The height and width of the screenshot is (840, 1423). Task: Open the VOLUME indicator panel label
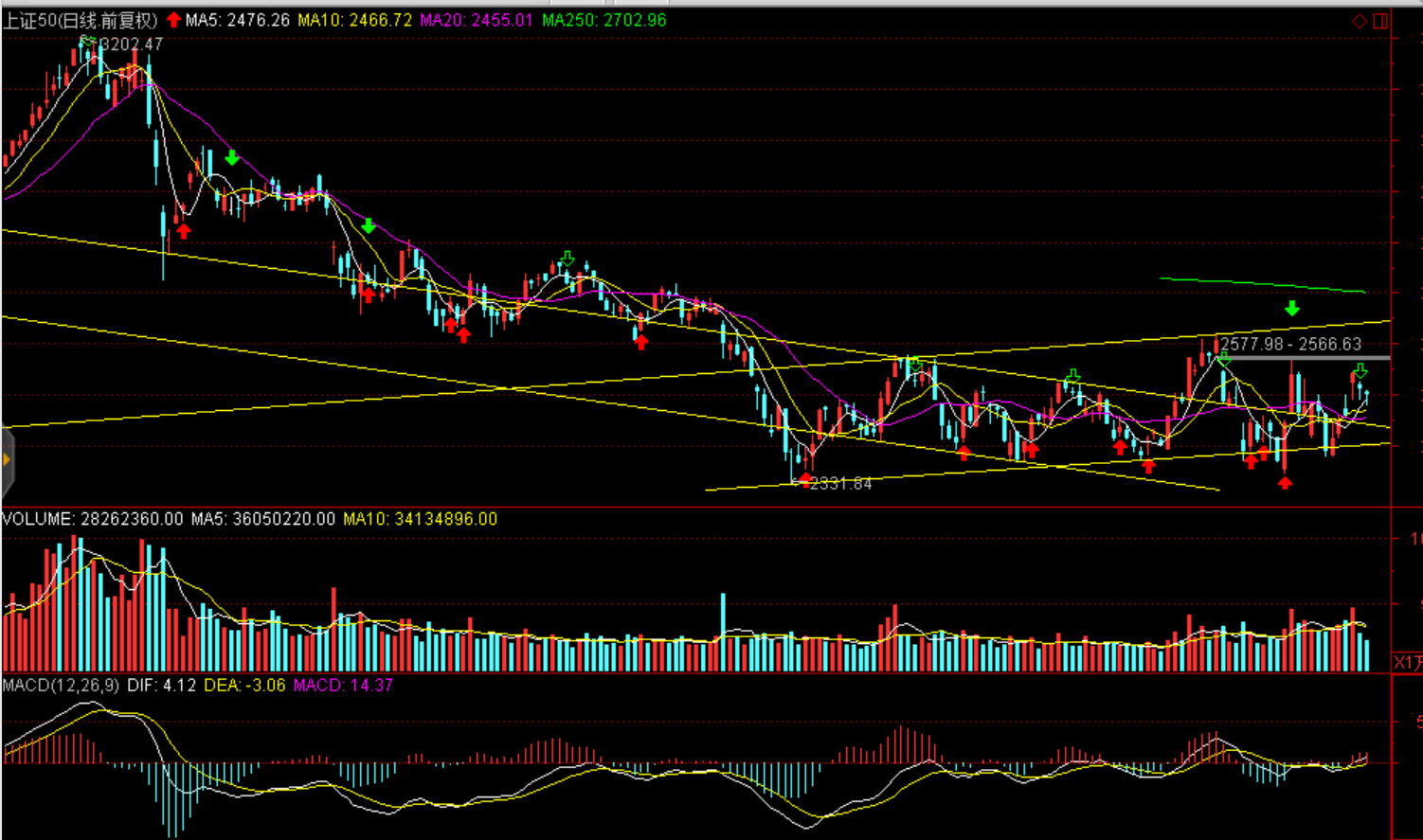(x=93, y=519)
